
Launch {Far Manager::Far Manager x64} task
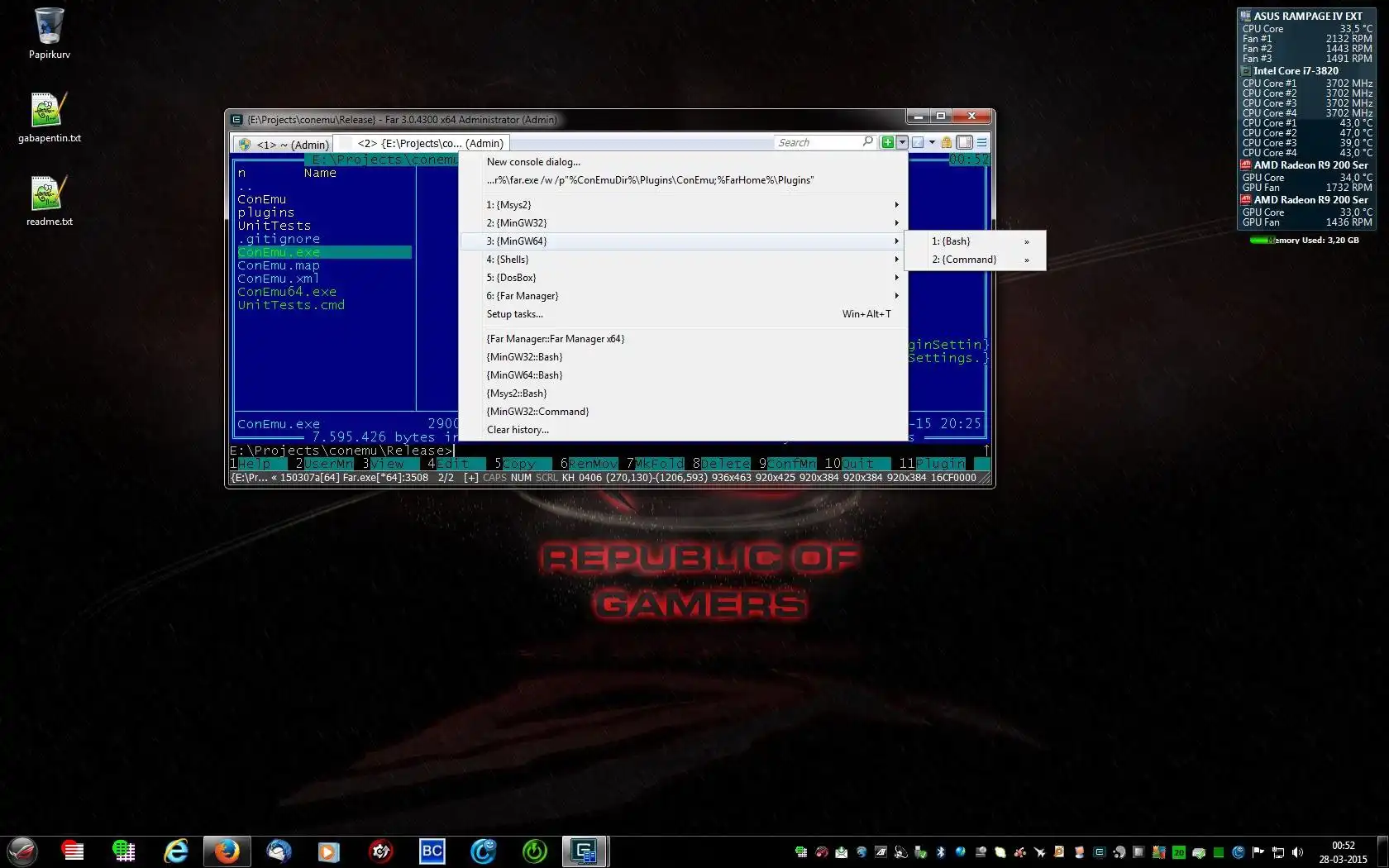click(x=684, y=339)
